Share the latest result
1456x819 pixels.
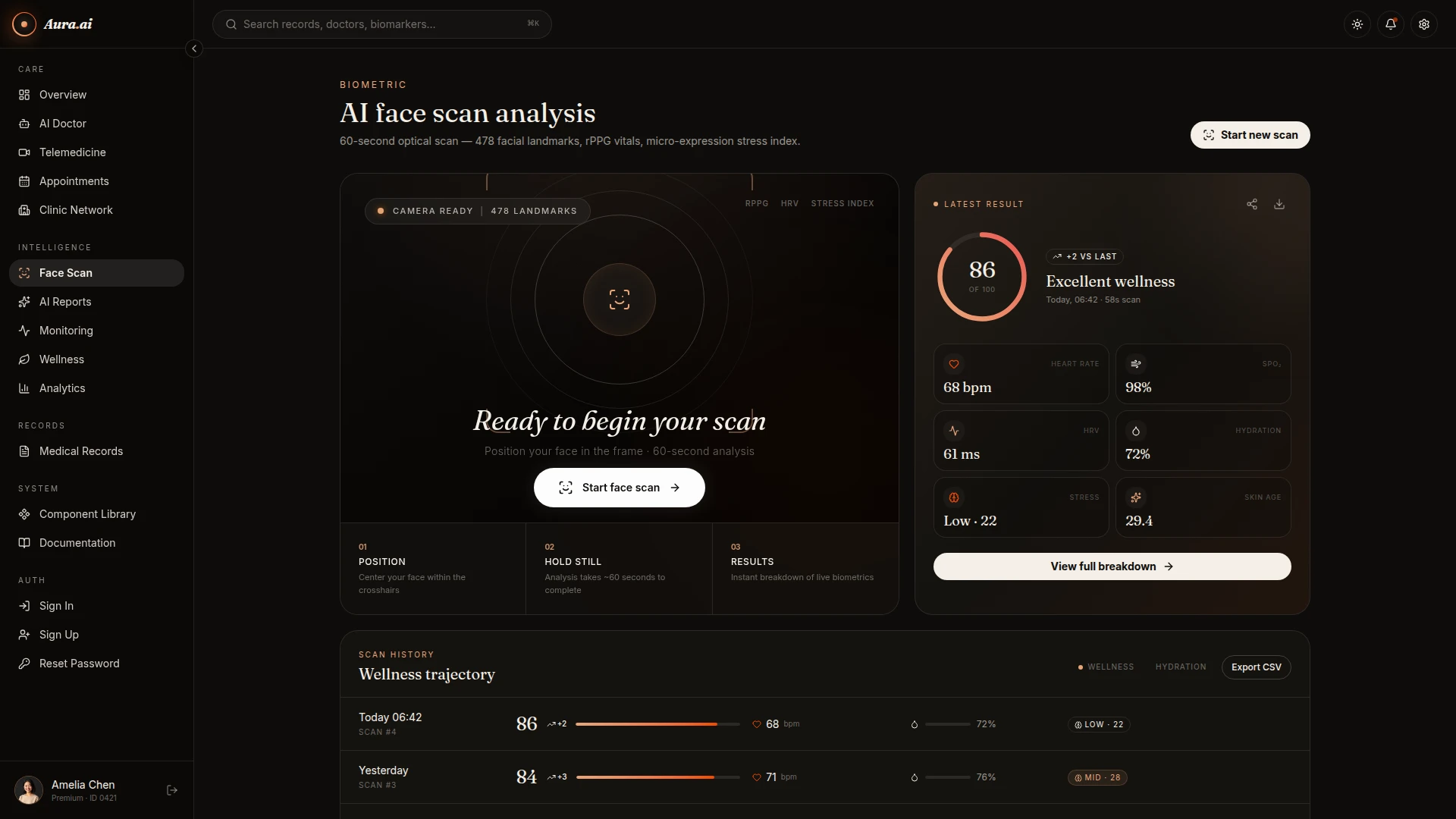click(1252, 204)
